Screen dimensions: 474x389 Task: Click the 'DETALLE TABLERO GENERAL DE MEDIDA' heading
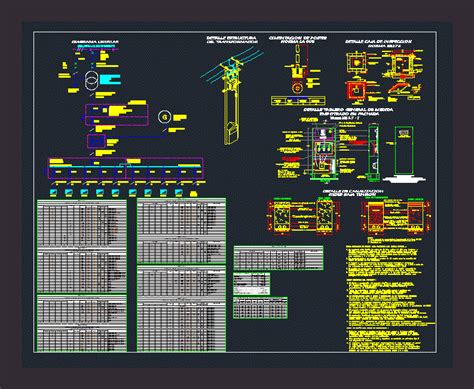click(x=348, y=109)
